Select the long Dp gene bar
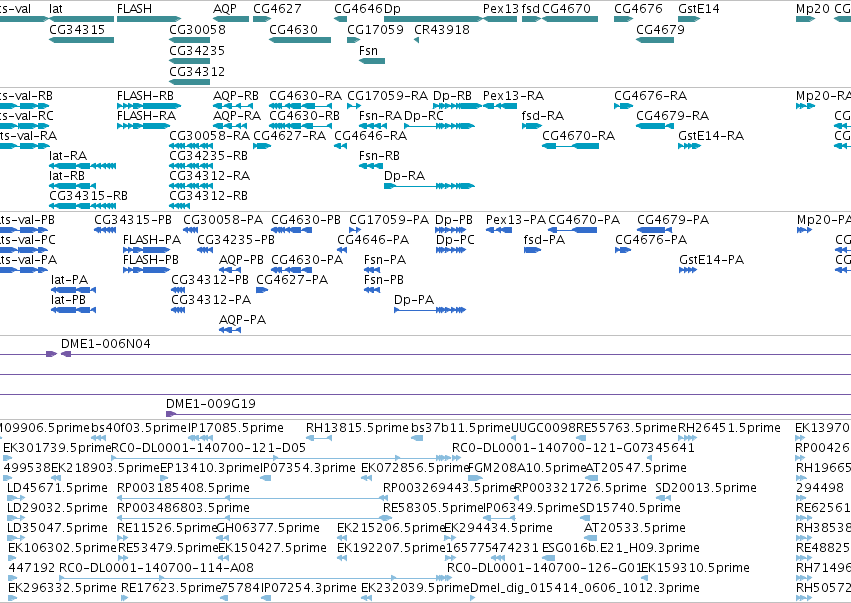Viewport: 851px width, 603px height. (x=433, y=19)
